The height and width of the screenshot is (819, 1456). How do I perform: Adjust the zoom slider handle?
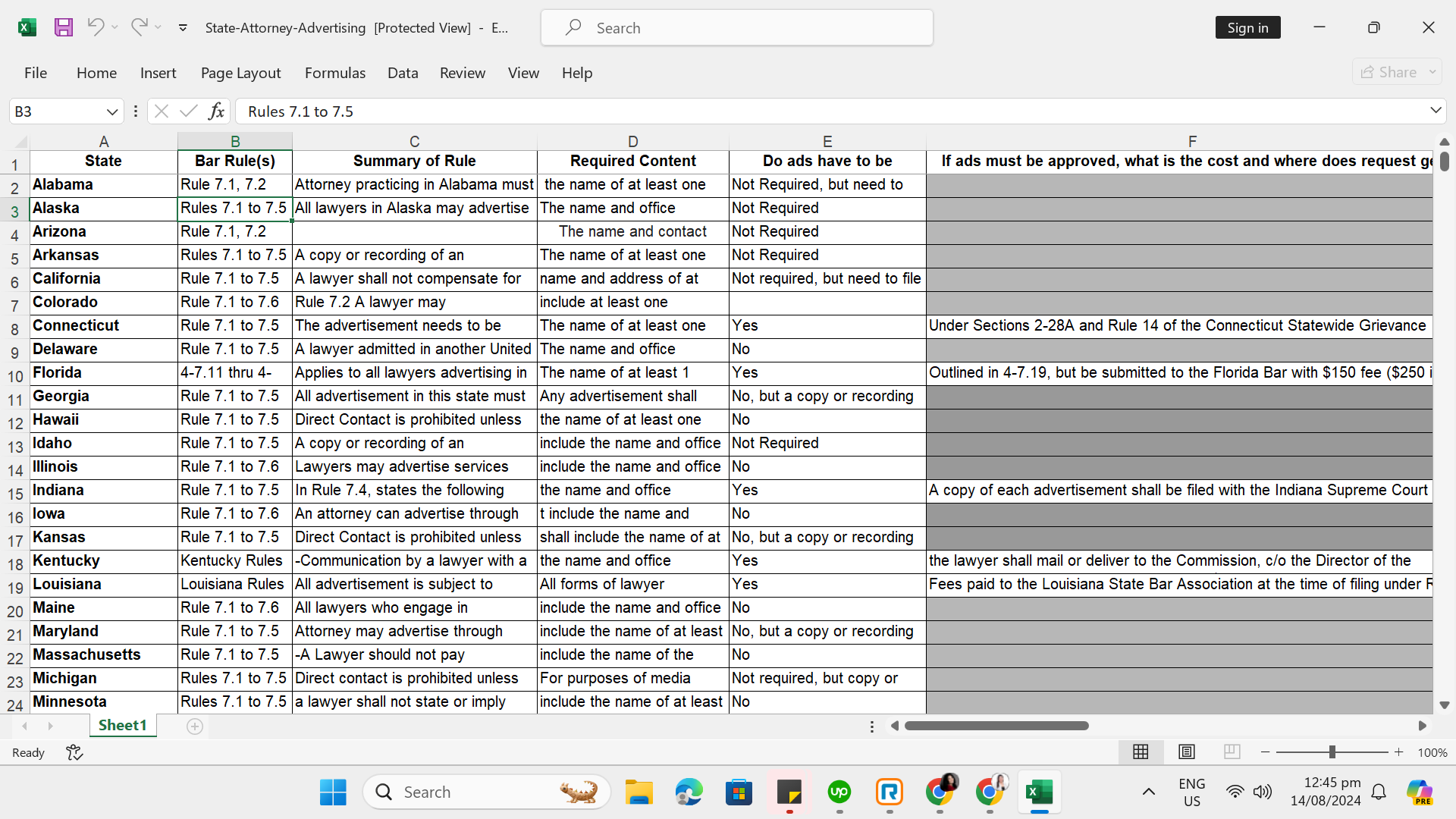pos(1332,752)
